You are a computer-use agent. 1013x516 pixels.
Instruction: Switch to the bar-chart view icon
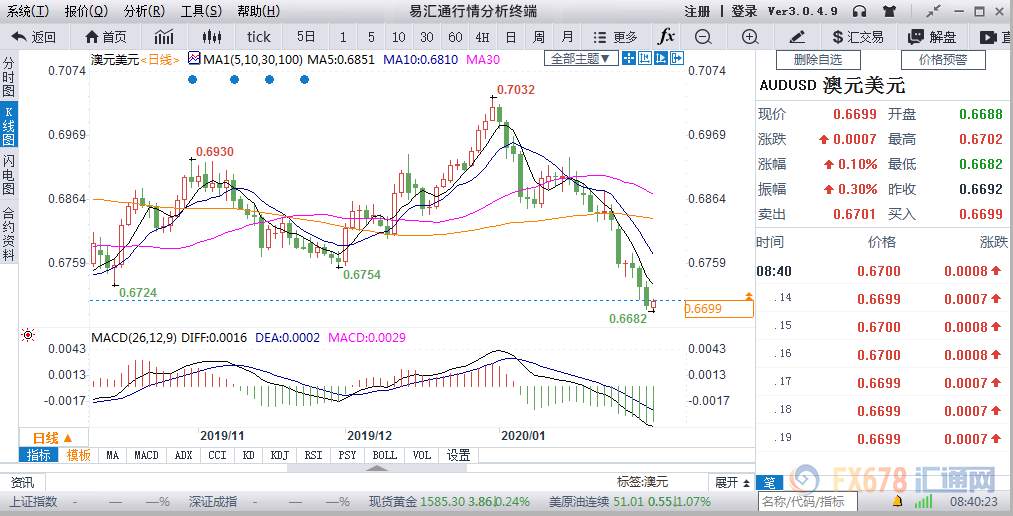tap(164, 37)
